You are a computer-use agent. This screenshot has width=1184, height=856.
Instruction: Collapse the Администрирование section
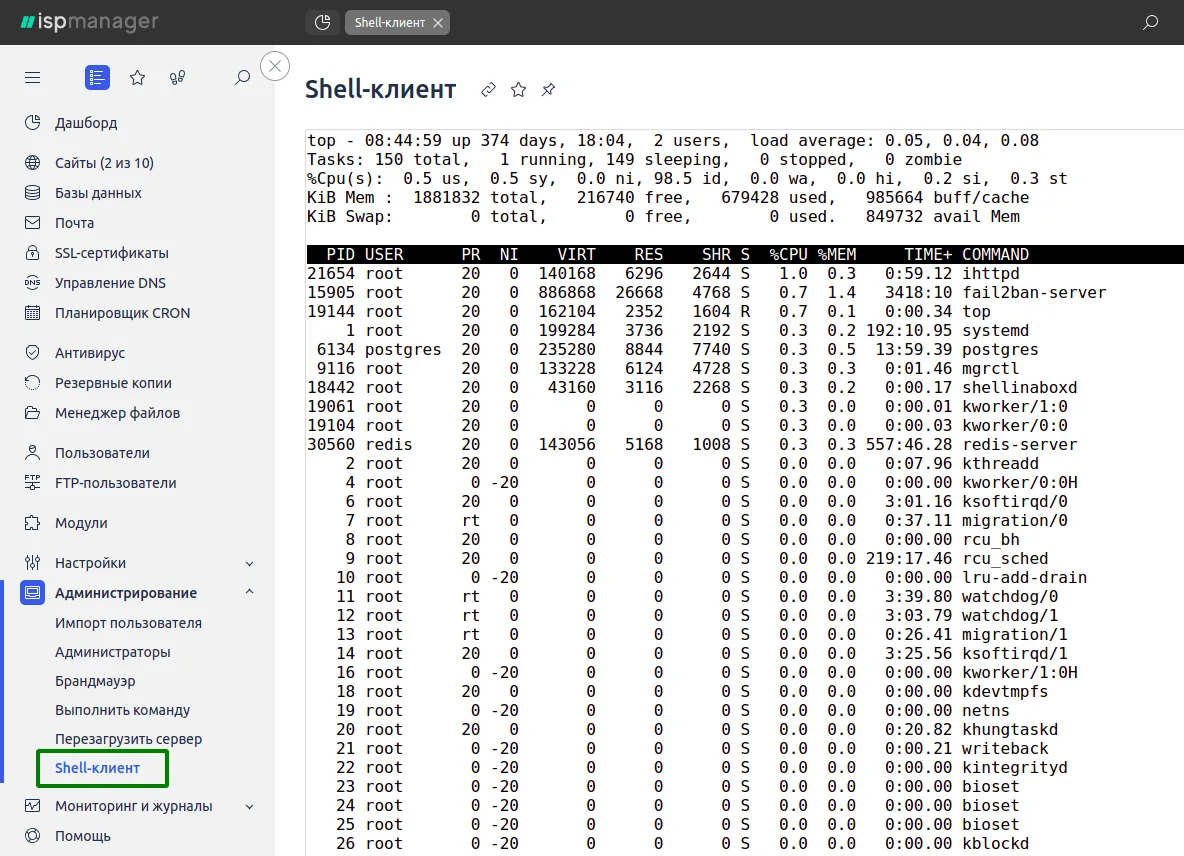click(249, 592)
